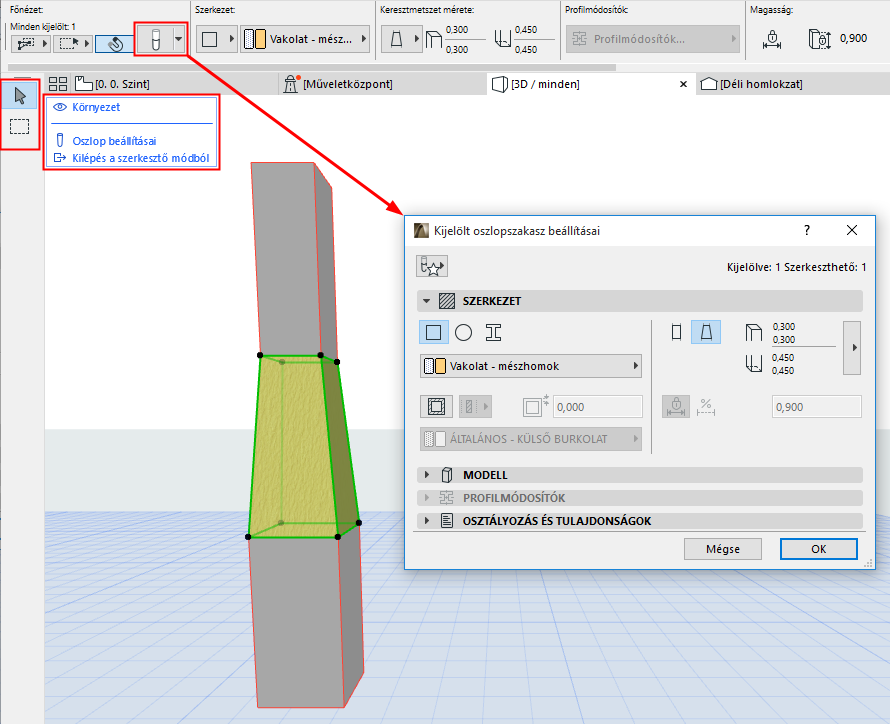
Task: Click the top dimension icon in dialog
Action: [754, 332]
